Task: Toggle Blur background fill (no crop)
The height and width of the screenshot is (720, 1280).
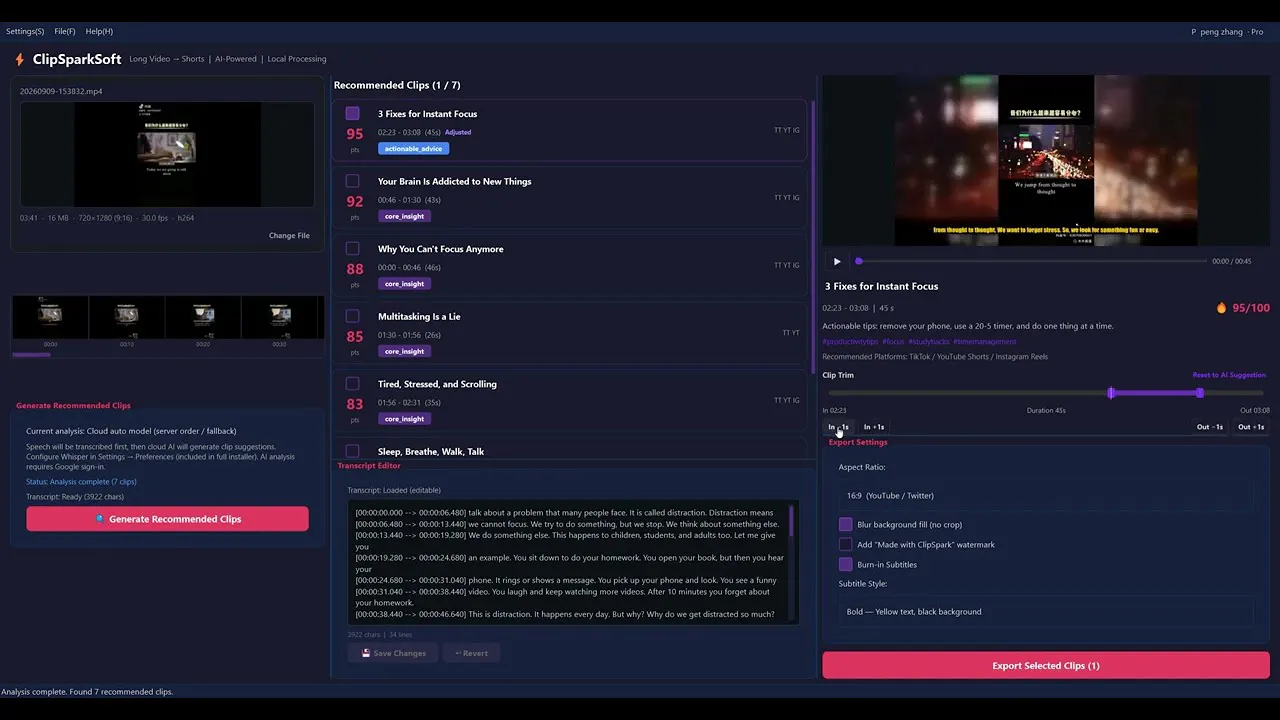Action: 845,524
